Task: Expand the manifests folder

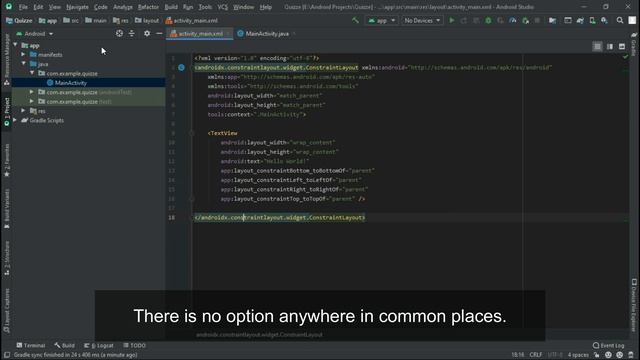Action: (x=23, y=54)
